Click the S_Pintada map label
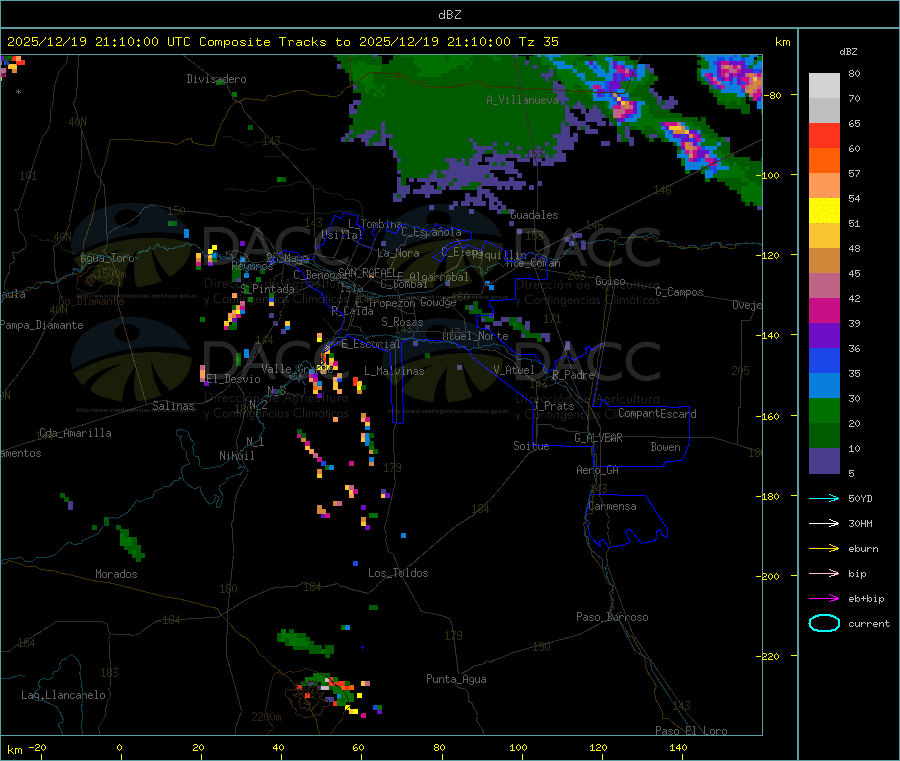The height and width of the screenshot is (761, 900). 267,289
